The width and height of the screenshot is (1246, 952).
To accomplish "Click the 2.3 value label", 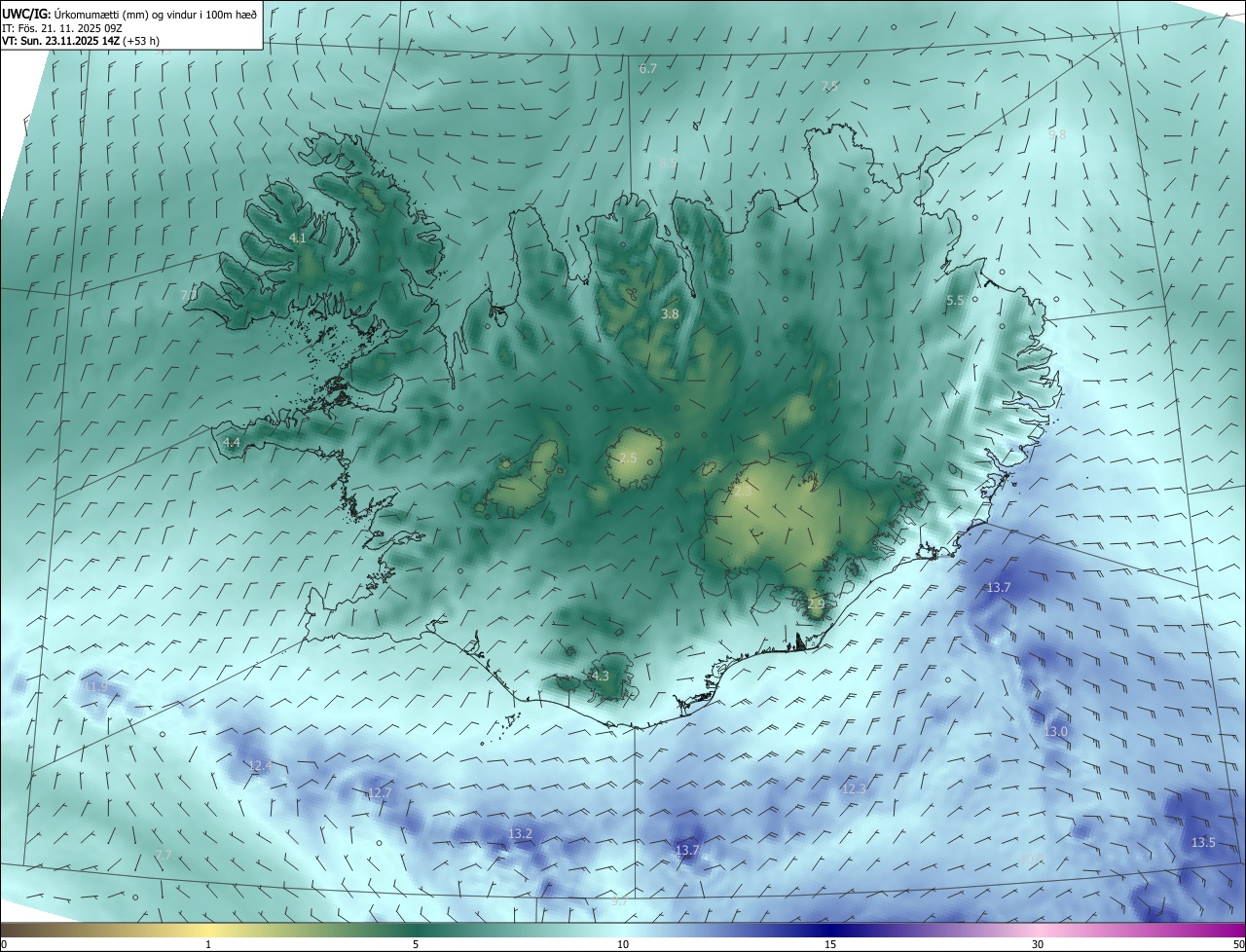I will coord(743,493).
